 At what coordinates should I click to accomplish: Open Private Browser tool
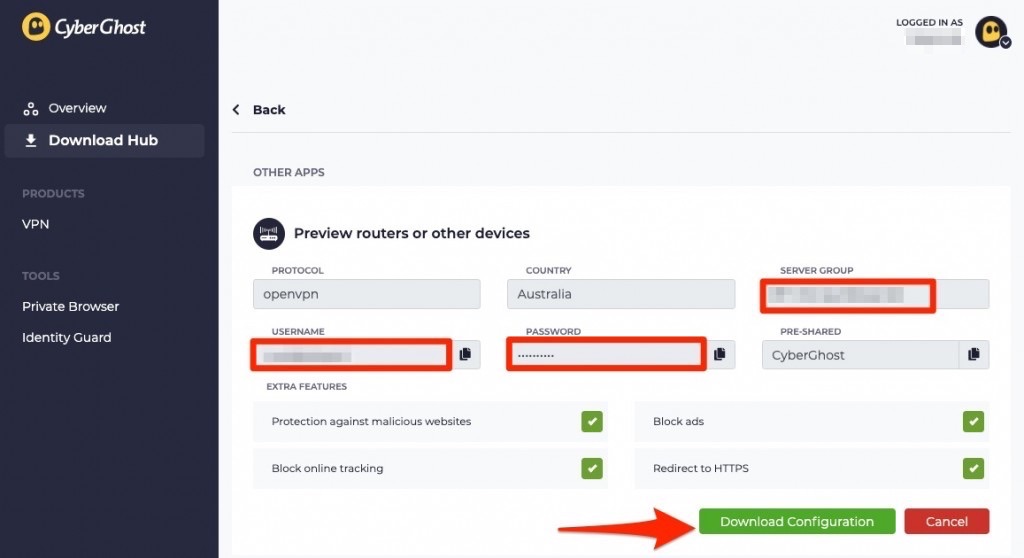click(x=71, y=306)
